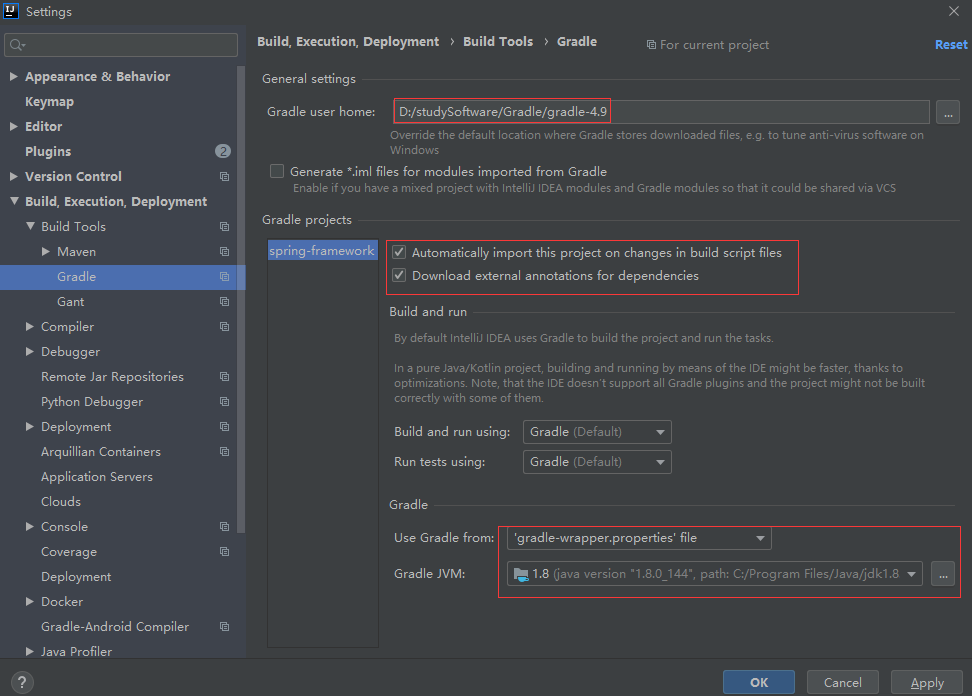This screenshot has height=696, width=972.
Task: Click the project-level icon beside Build Tools
Action: [x=224, y=227]
